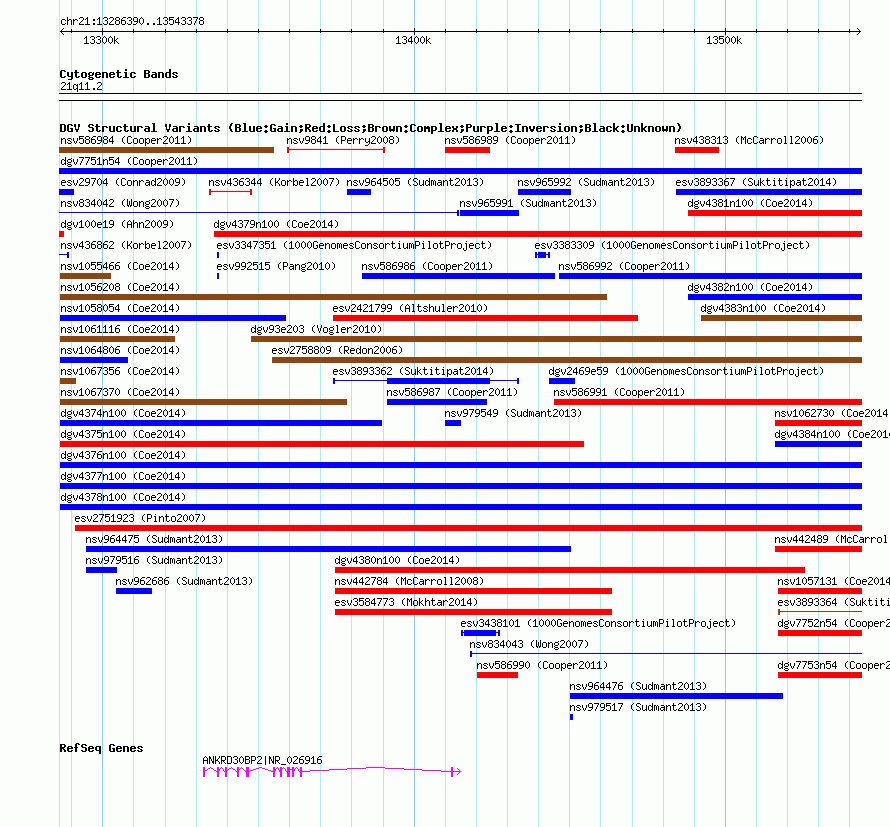Click the nsv438313 (McCarroll2006) variant label
Viewport: 890px width, 827px height.
click(749, 140)
